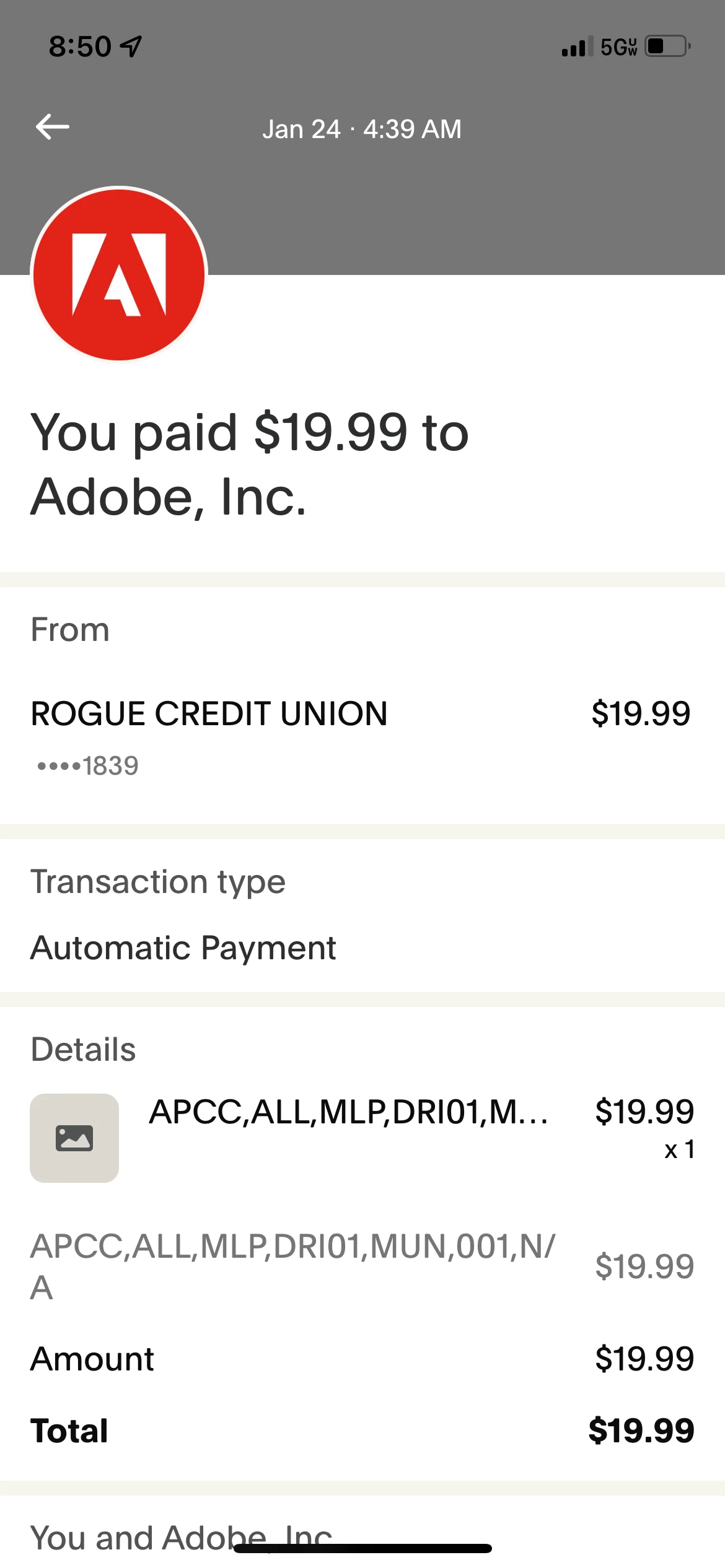
Task: Tap the location arrow beside 8:50
Action: pos(131,46)
